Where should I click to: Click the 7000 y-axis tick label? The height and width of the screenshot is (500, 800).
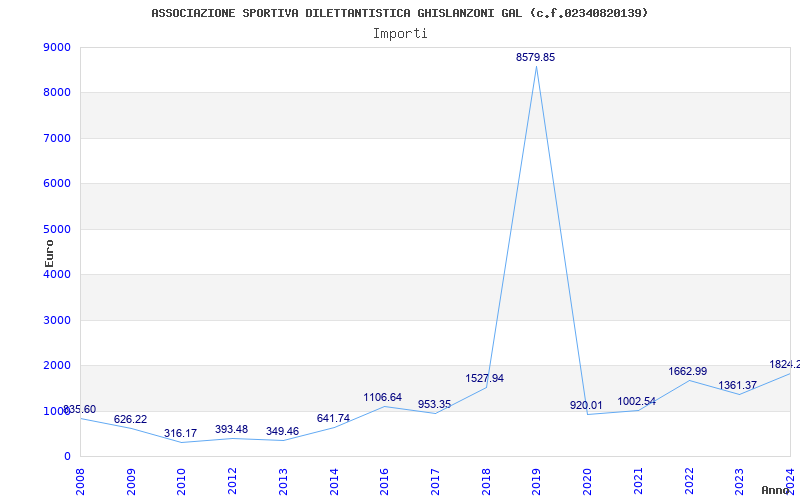55,138
